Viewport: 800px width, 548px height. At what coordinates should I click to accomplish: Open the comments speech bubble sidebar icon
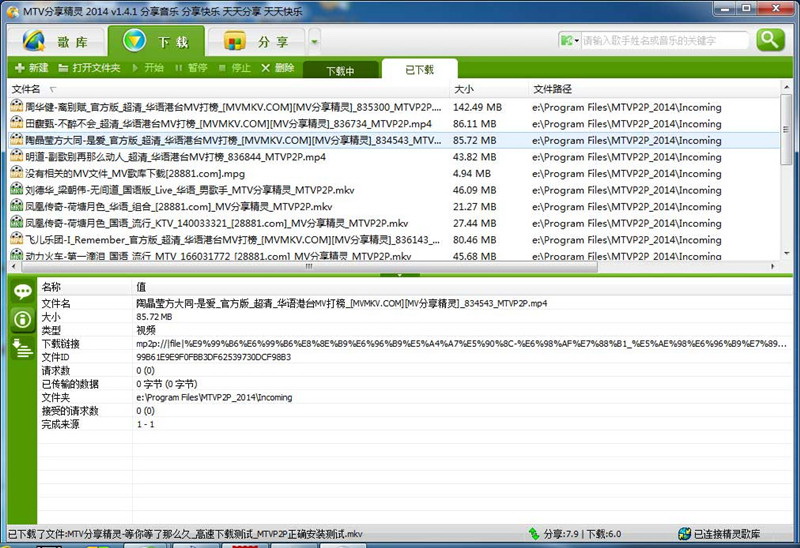click(x=22, y=291)
